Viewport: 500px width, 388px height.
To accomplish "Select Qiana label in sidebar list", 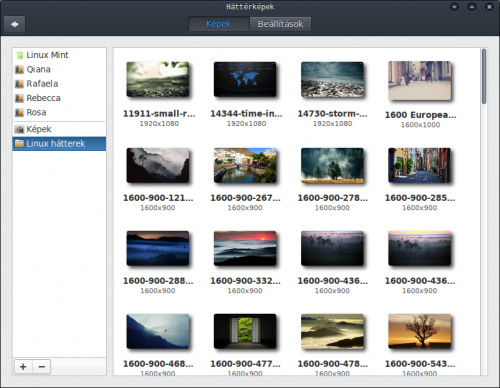I will click(39, 69).
